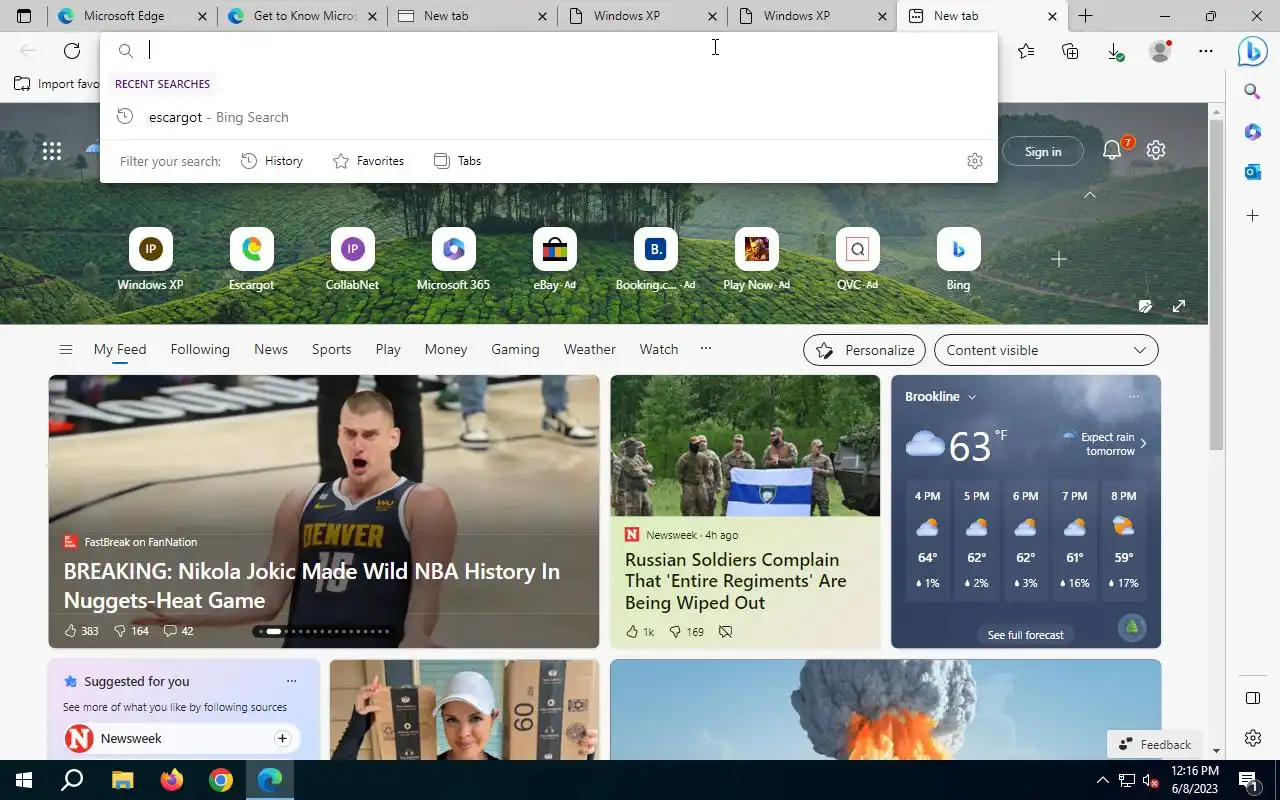Open the Windows Start menu
This screenshot has width=1280, height=800.
click(24, 780)
